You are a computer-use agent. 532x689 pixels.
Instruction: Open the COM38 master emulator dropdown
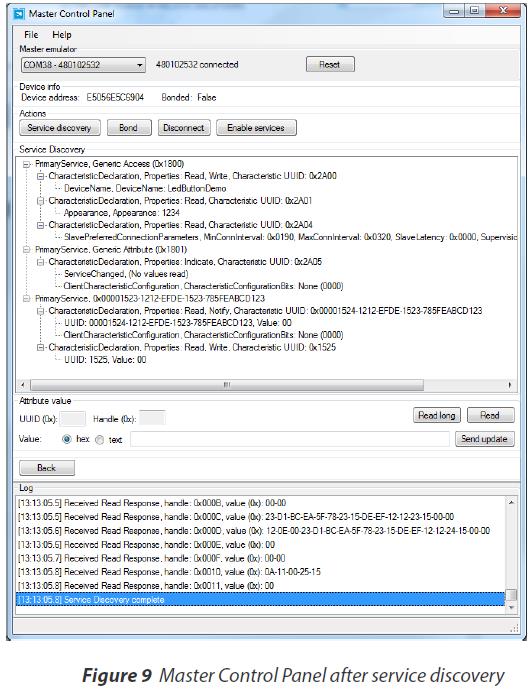(83, 65)
